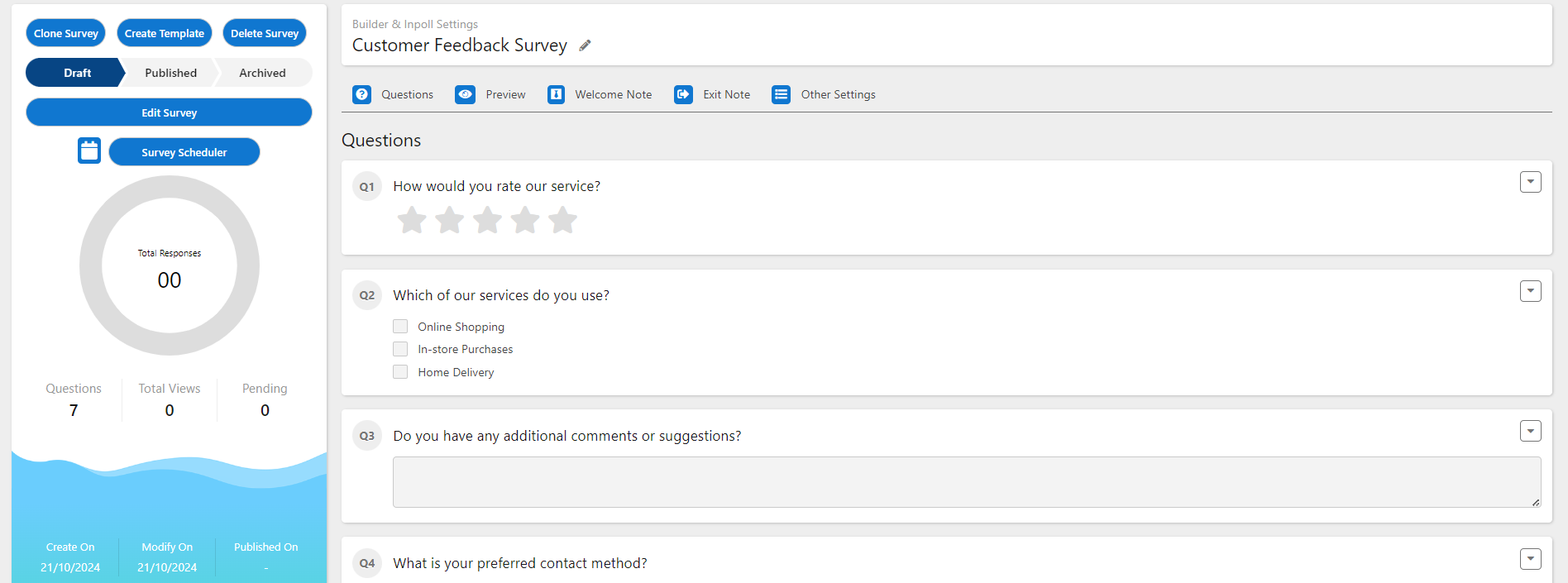Click the 'In-store Purchases' option label
This screenshot has height=583, width=1568.
[466, 349]
